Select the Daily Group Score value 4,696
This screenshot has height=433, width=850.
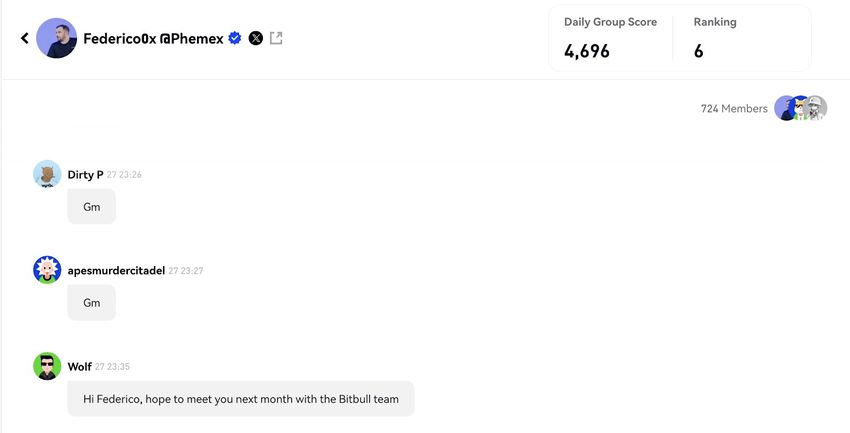pos(587,51)
